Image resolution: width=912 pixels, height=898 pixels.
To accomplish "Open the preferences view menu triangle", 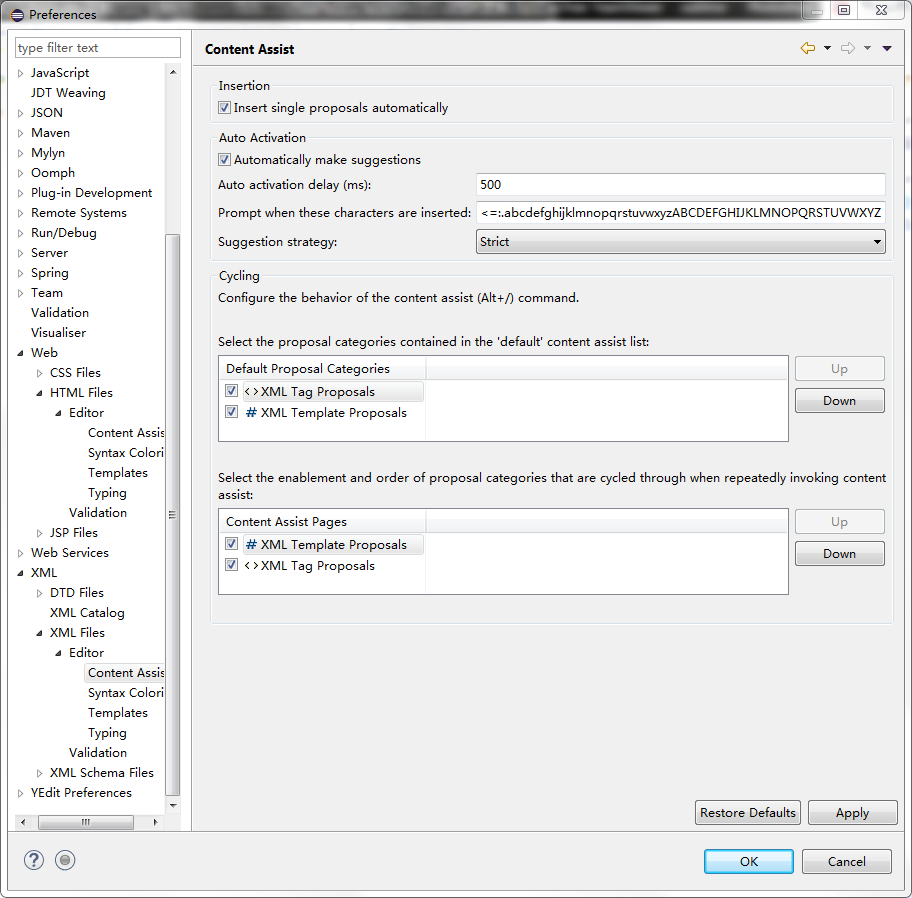I will point(887,48).
